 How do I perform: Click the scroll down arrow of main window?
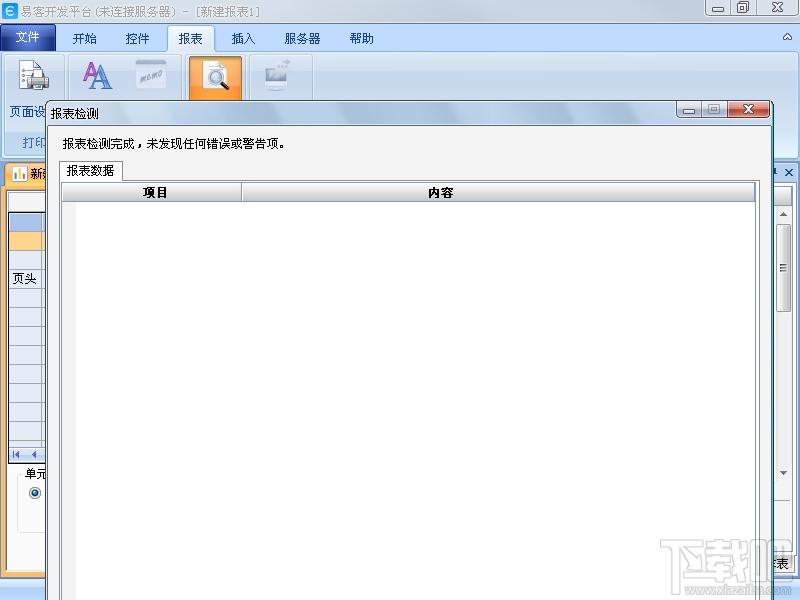pos(783,473)
